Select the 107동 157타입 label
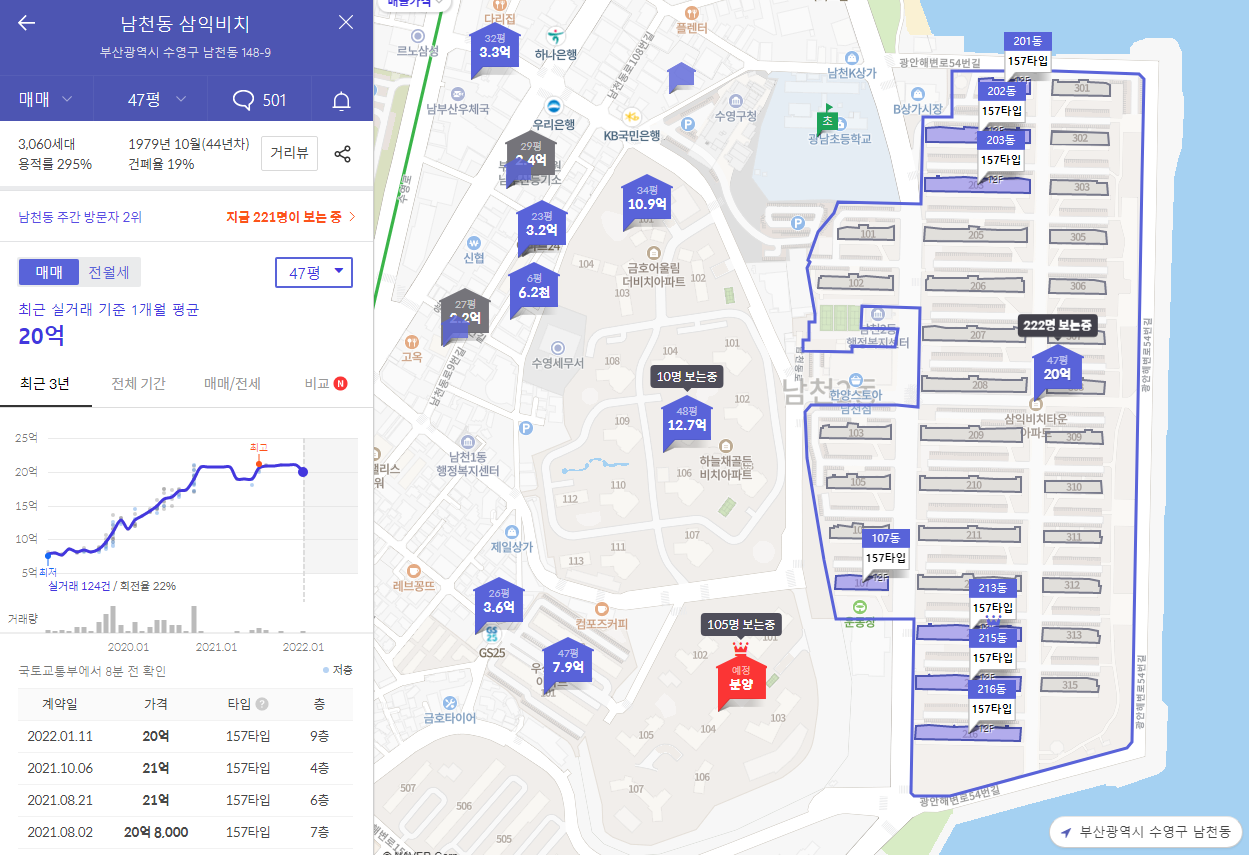This screenshot has width=1249, height=855. tap(886, 548)
